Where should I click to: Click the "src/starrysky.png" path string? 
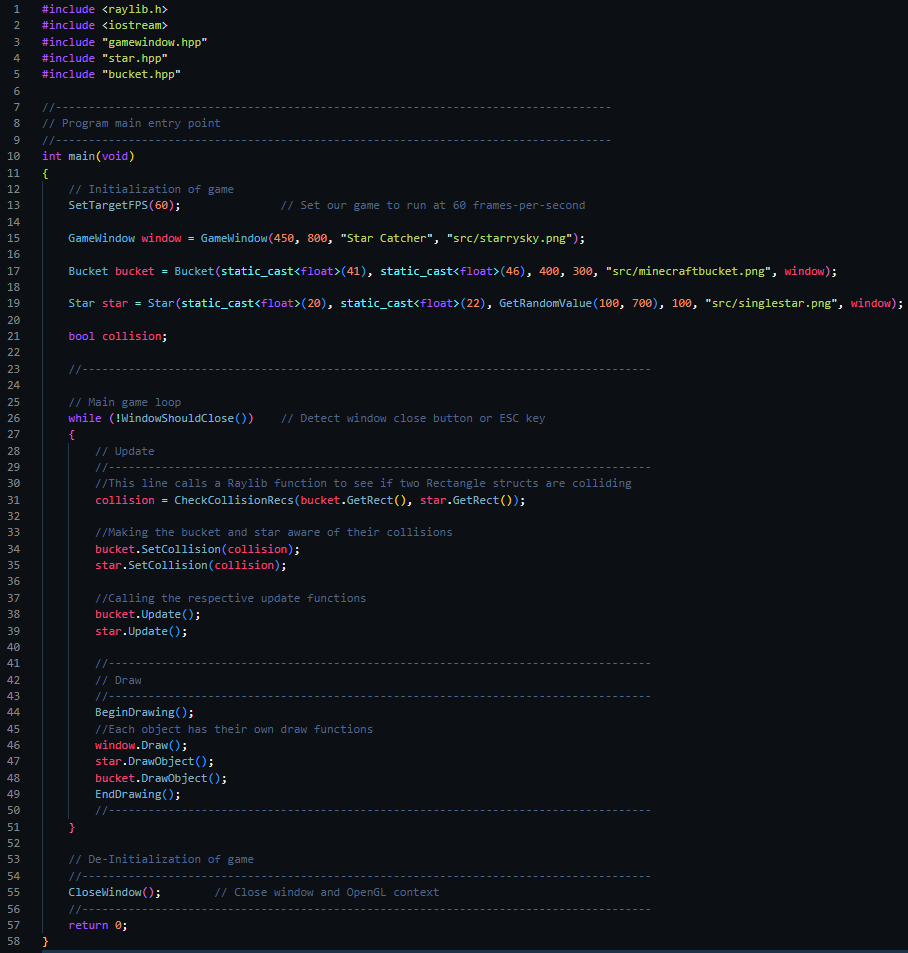[x=512, y=238]
